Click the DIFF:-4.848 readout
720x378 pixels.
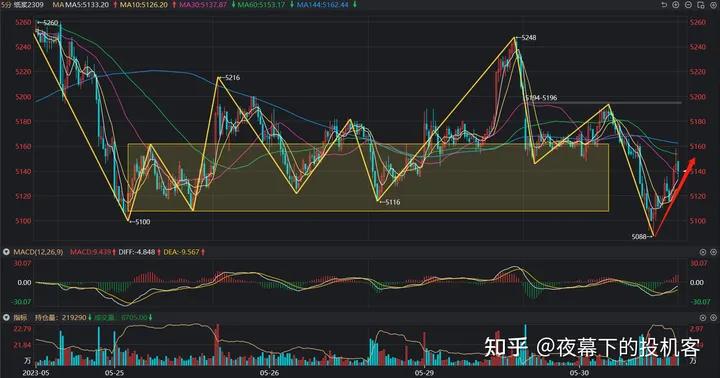pyautogui.click(x=137, y=252)
